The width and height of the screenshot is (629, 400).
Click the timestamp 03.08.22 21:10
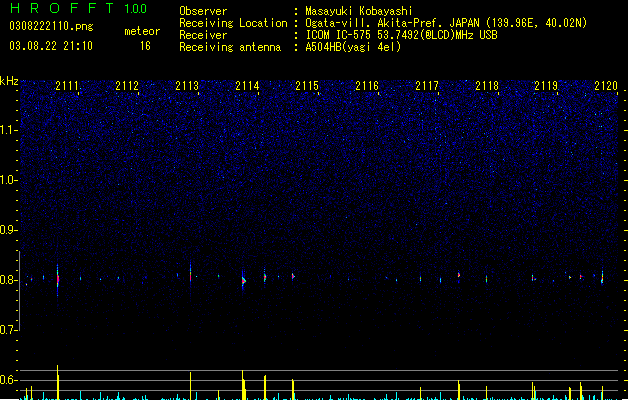pos(51,46)
